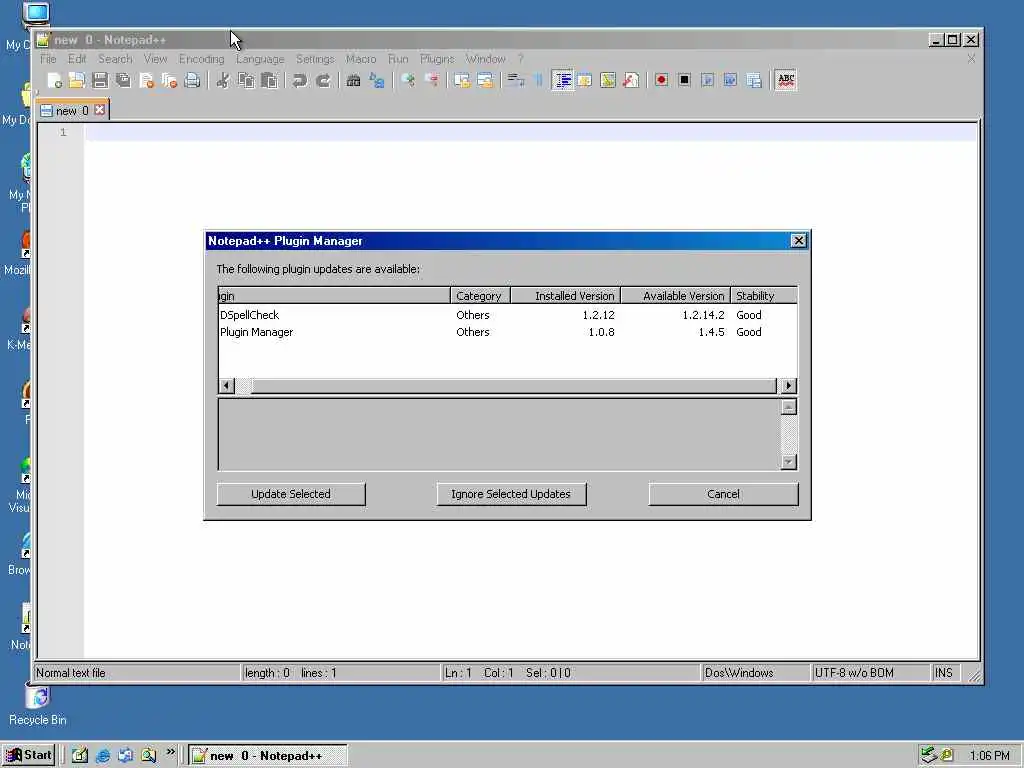Open the Encoding menu
This screenshot has height=768, width=1024.
click(201, 59)
